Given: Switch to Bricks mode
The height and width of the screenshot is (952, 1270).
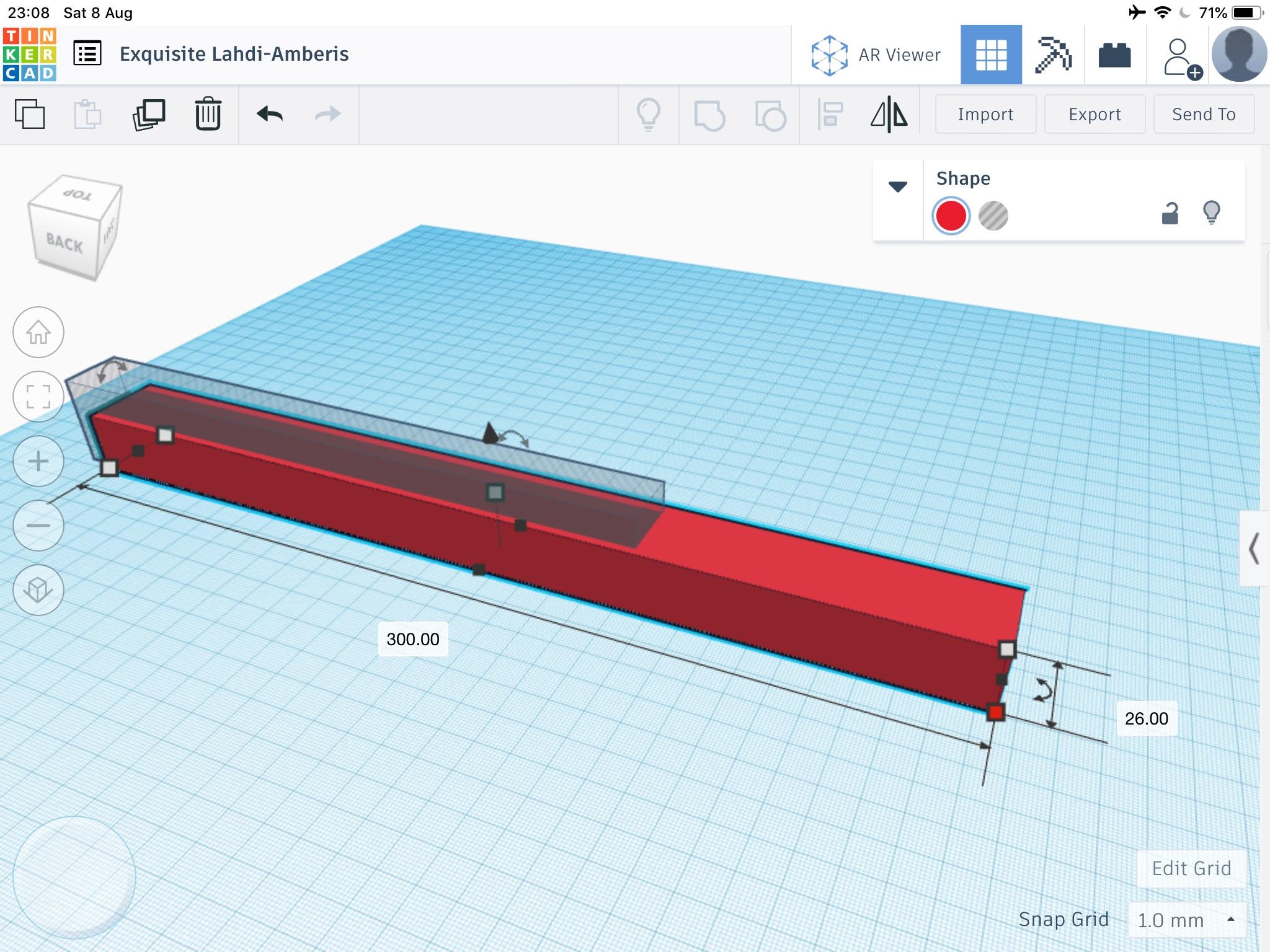Looking at the screenshot, I should point(1114,55).
